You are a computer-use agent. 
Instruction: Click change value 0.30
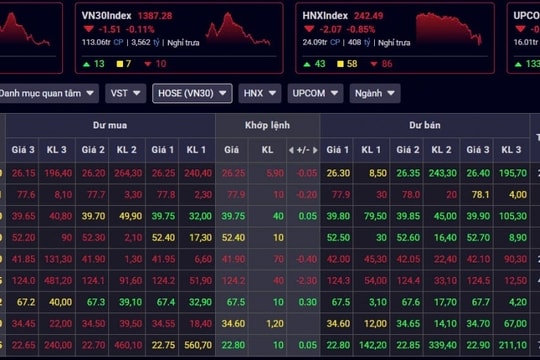[x=308, y=302]
